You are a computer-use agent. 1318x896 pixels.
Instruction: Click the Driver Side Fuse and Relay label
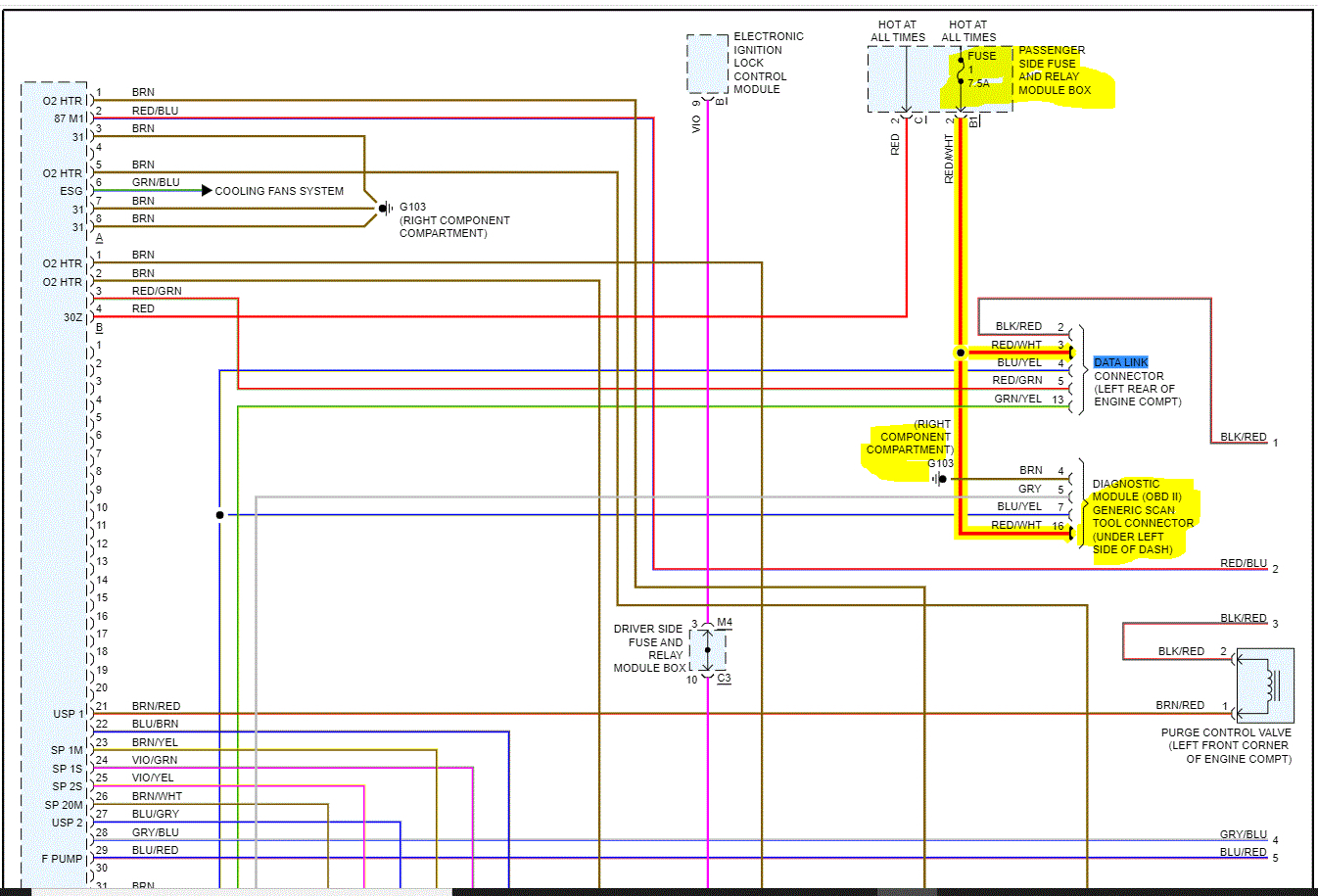[x=649, y=648]
